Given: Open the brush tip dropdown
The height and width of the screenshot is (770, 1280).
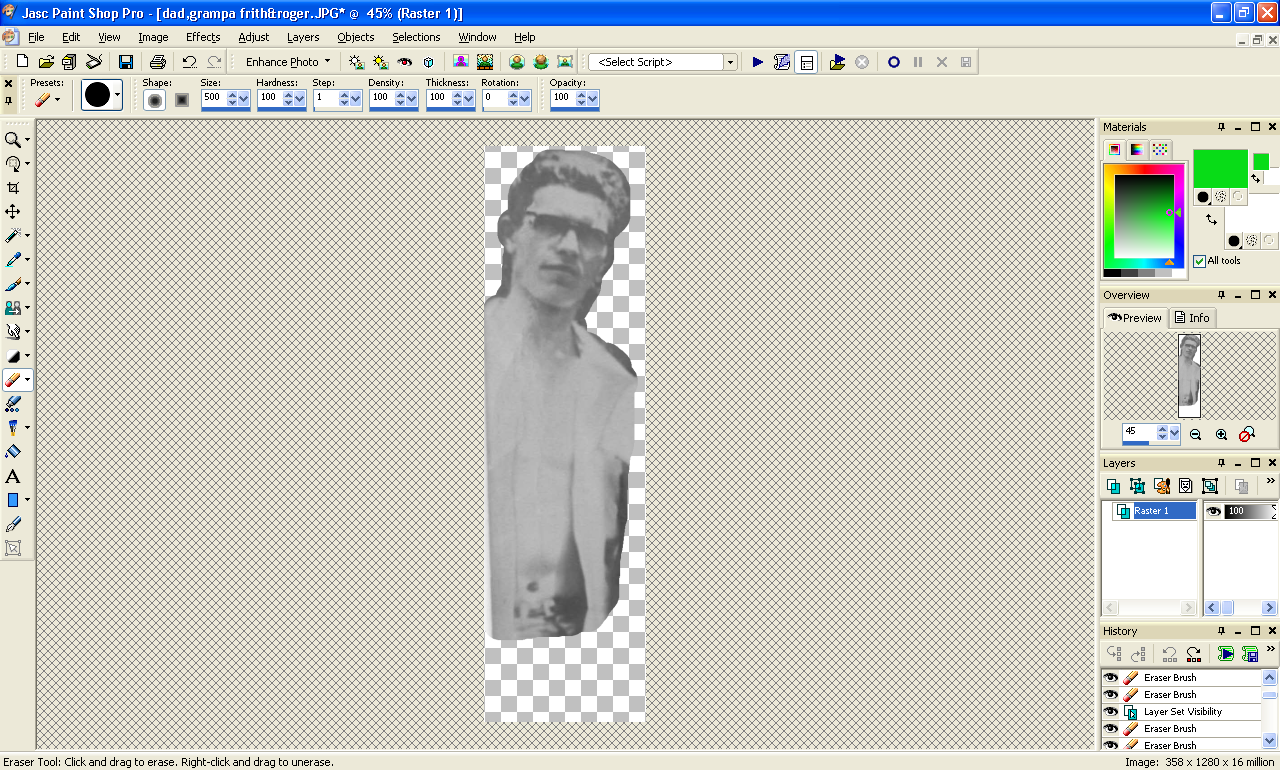Looking at the screenshot, I should pyautogui.click(x=117, y=96).
